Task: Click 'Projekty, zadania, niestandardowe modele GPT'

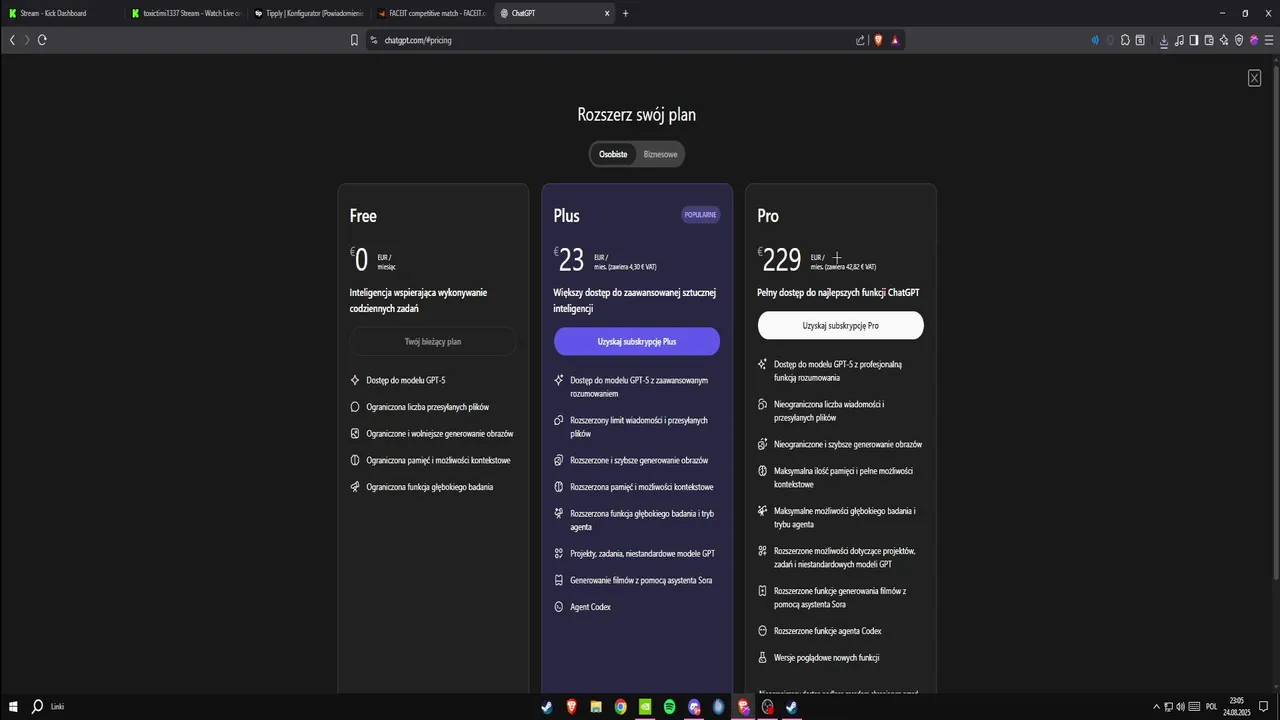Action: (x=643, y=553)
